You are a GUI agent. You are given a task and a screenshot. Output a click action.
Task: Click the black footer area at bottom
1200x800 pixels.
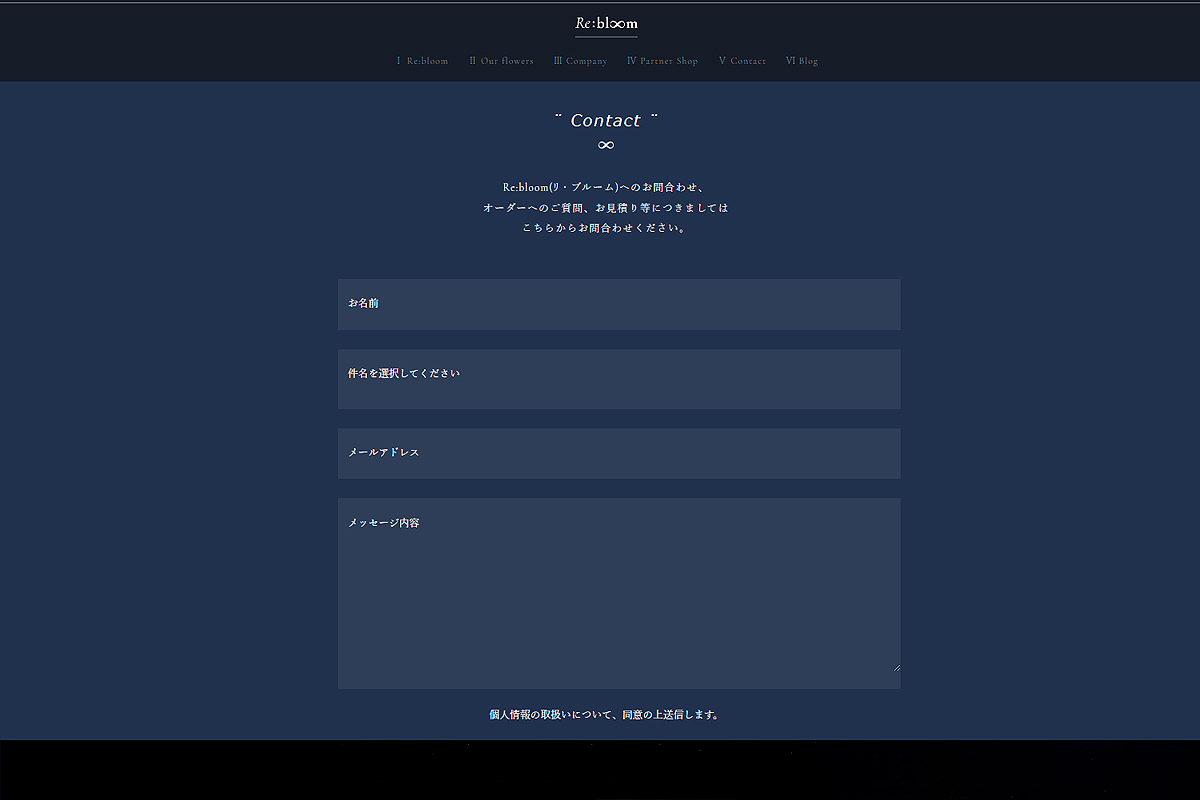tap(600, 770)
